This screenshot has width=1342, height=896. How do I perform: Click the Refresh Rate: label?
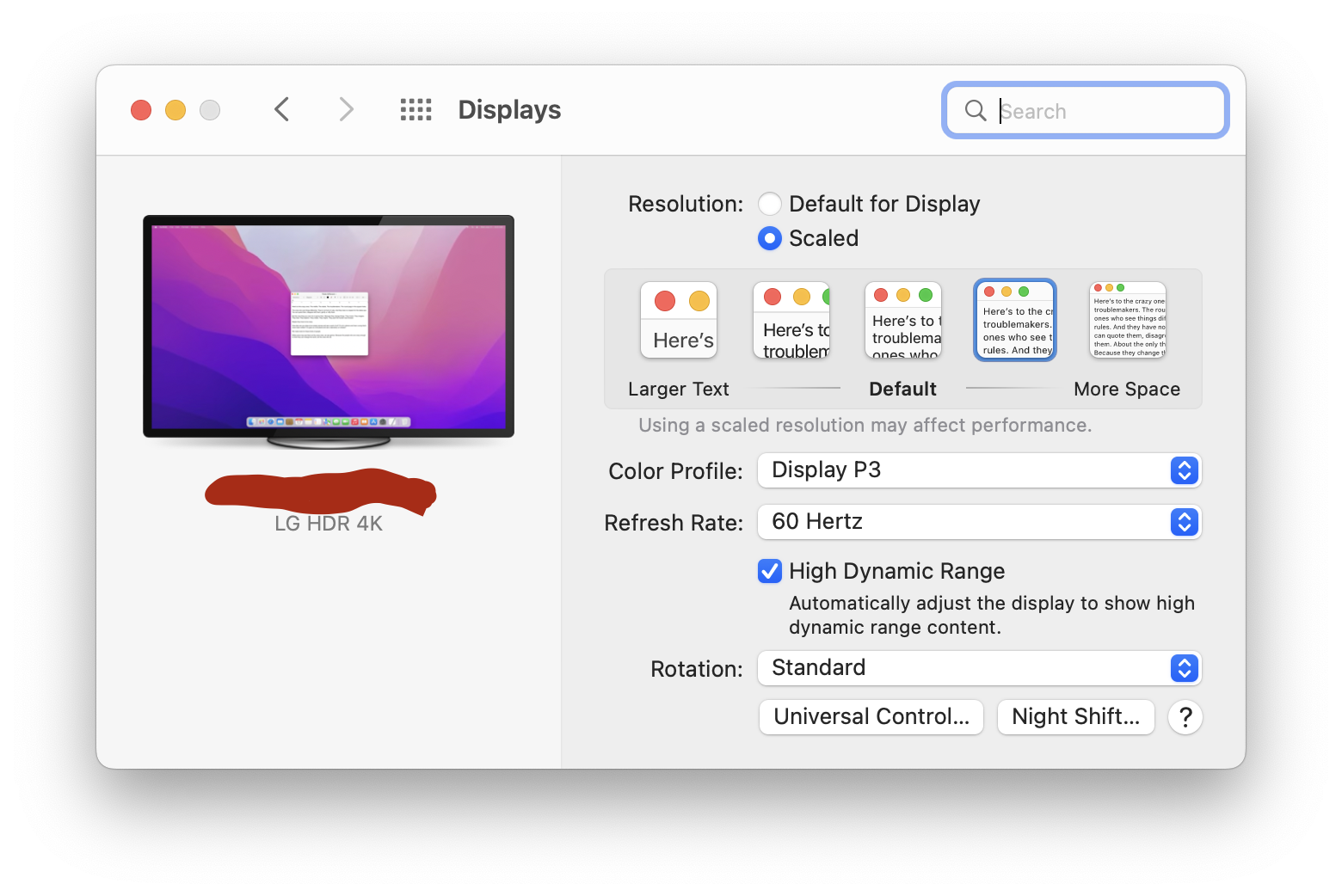coord(674,523)
